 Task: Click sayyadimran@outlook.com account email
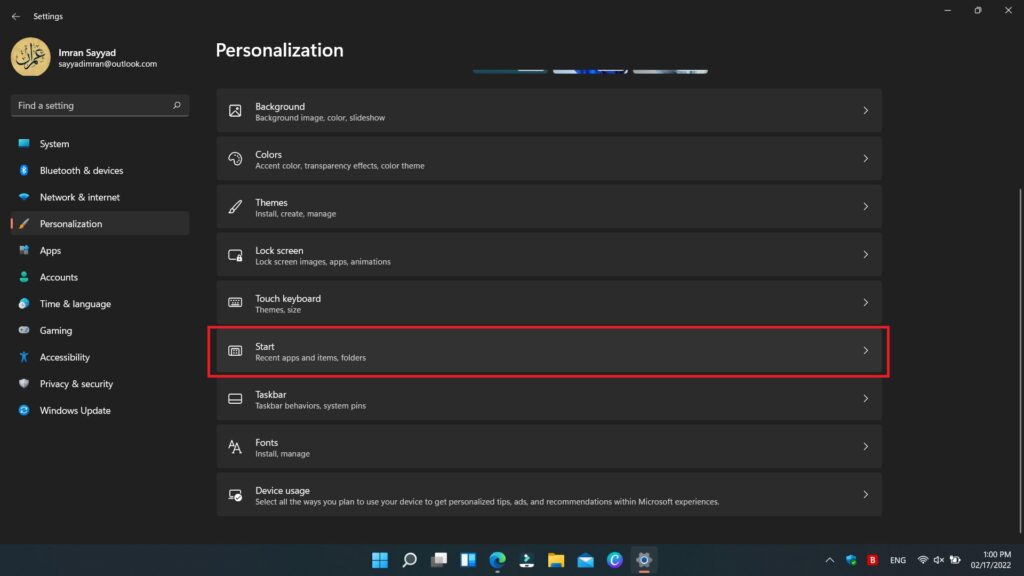[x=108, y=64]
